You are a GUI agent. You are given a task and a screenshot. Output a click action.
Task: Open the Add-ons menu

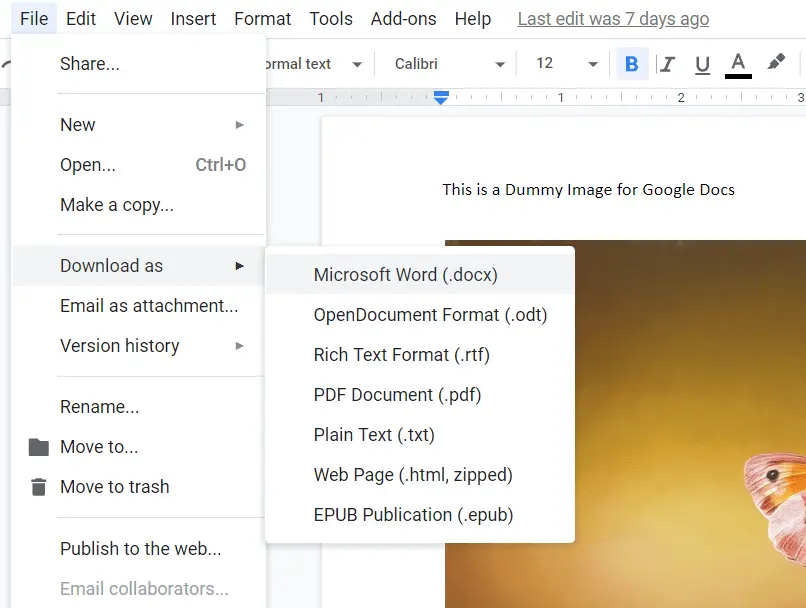pos(403,18)
